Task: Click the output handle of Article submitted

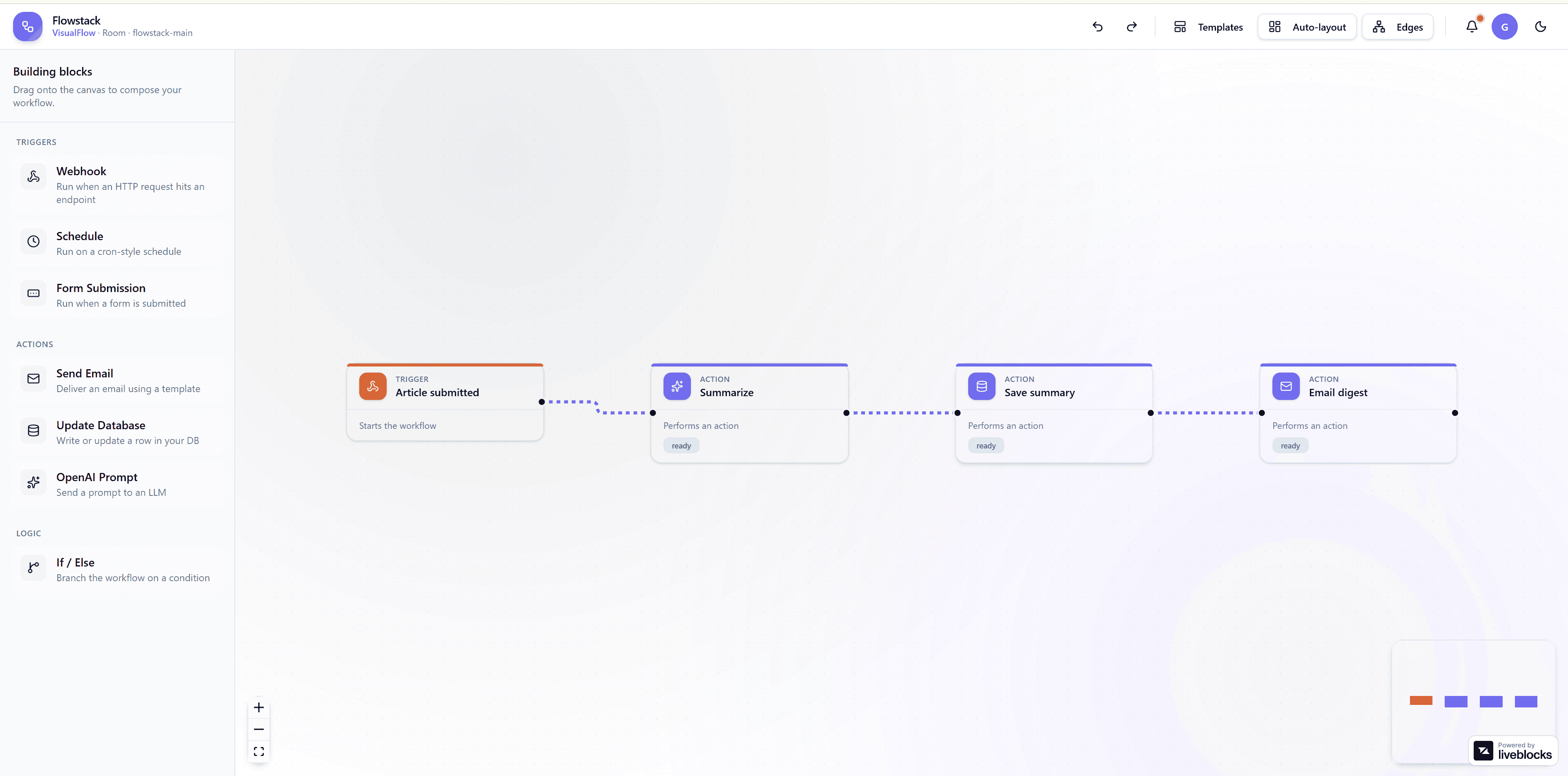Action: [542, 402]
